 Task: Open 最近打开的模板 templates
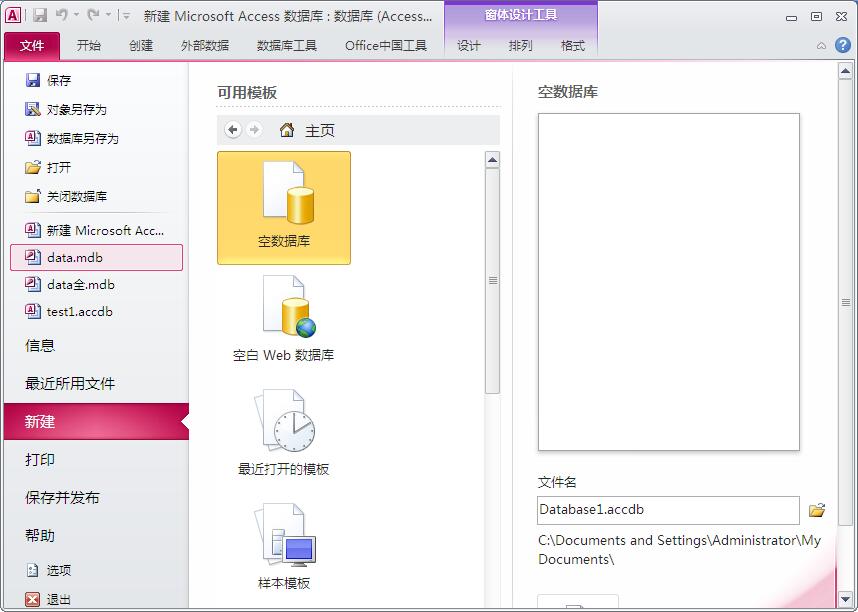(284, 432)
